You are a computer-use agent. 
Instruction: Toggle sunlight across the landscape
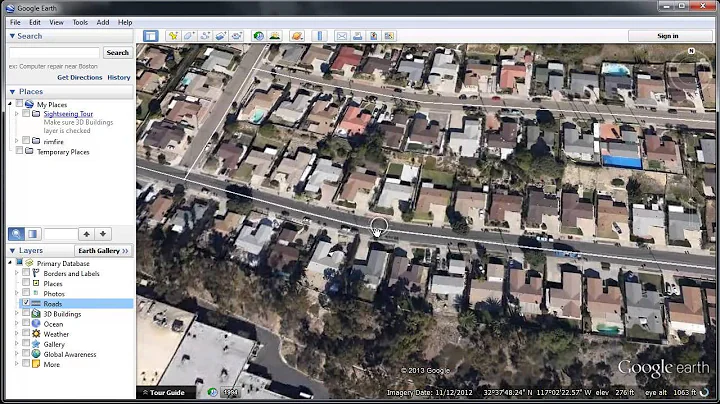point(275,36)
